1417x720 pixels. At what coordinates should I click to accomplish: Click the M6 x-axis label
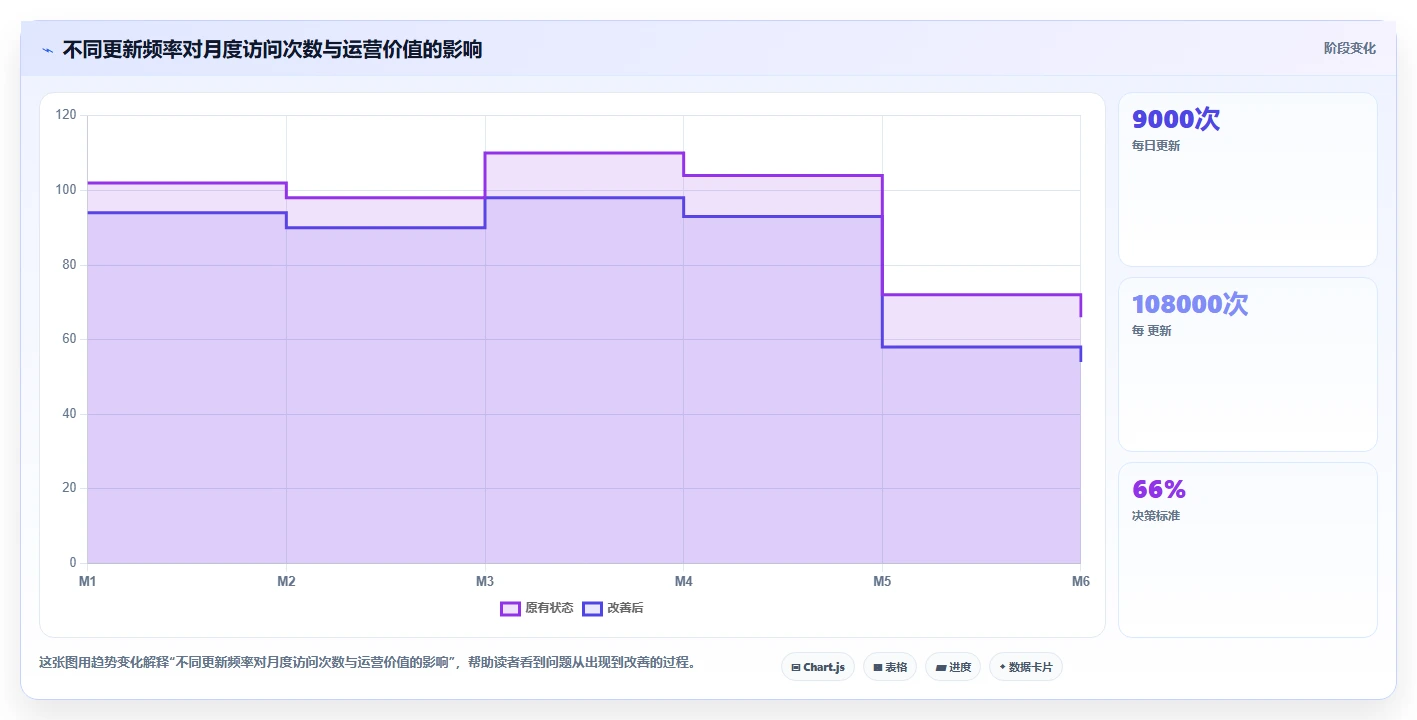coord(1080,581)
